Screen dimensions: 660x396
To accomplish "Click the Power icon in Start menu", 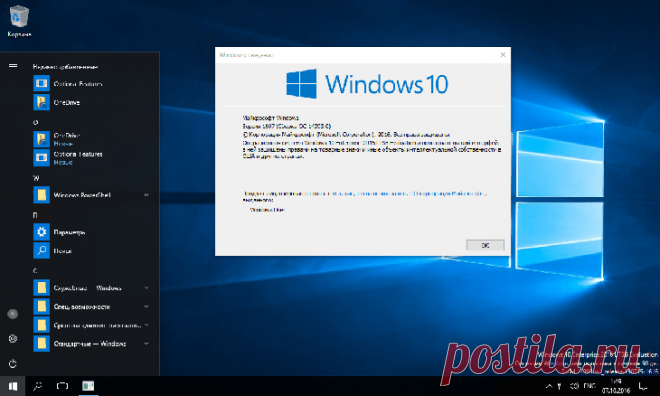I will pos(13,363).
